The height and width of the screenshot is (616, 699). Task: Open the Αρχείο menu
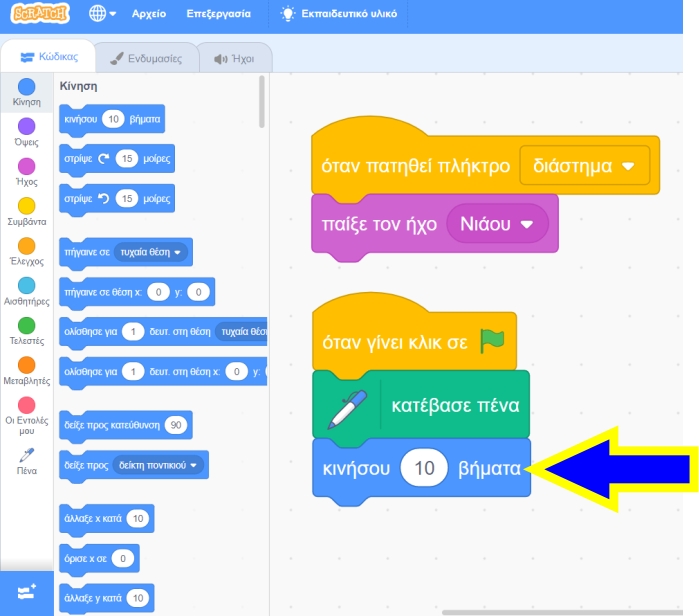pos(148,15)
